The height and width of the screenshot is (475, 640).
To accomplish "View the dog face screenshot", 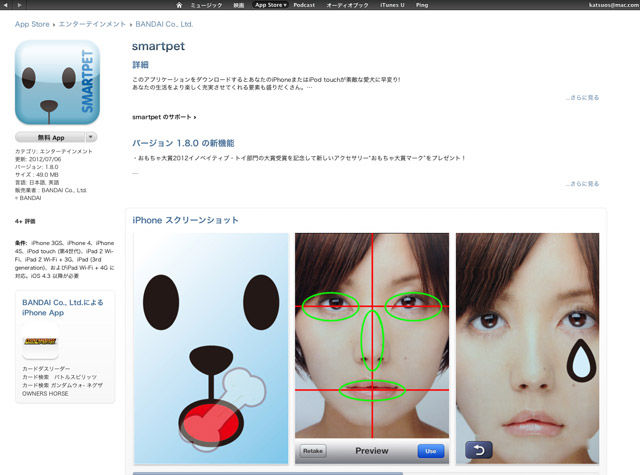I will (x=211, y=348).
